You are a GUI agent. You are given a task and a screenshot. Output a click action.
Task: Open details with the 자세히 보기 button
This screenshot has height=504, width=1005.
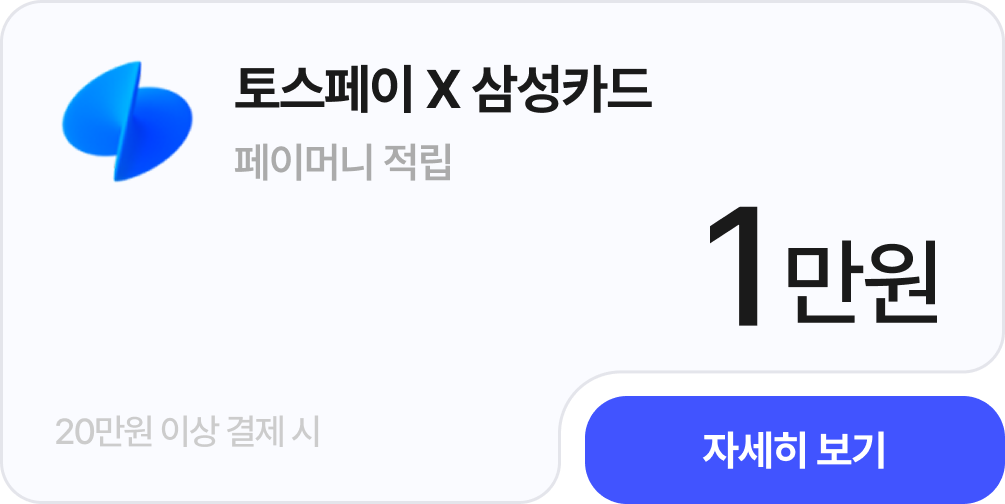click(795, 450)
